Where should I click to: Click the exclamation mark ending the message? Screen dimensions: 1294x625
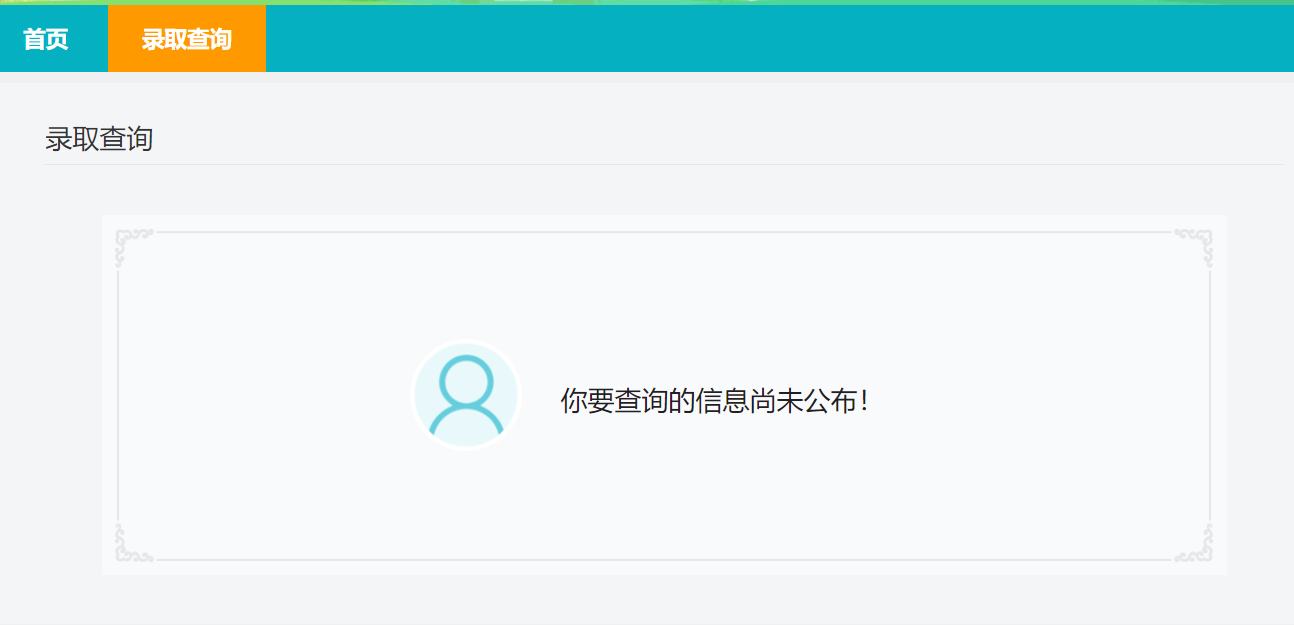tap(863, 401)
